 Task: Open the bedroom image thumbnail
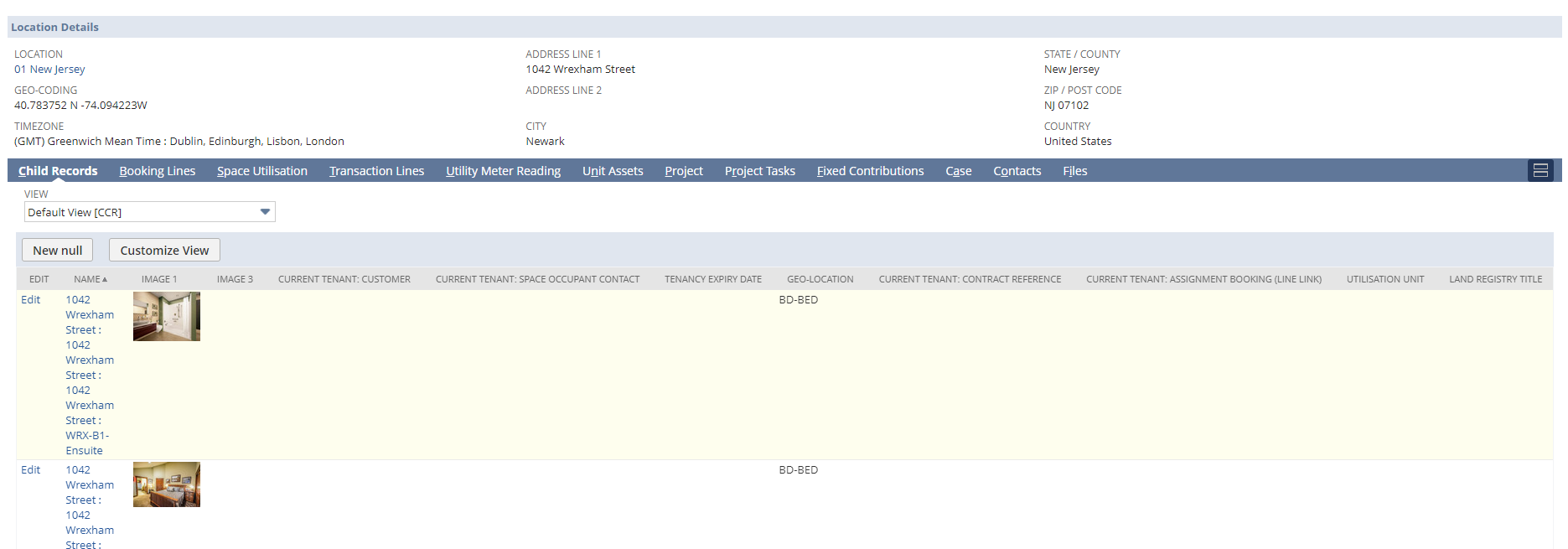167,484
